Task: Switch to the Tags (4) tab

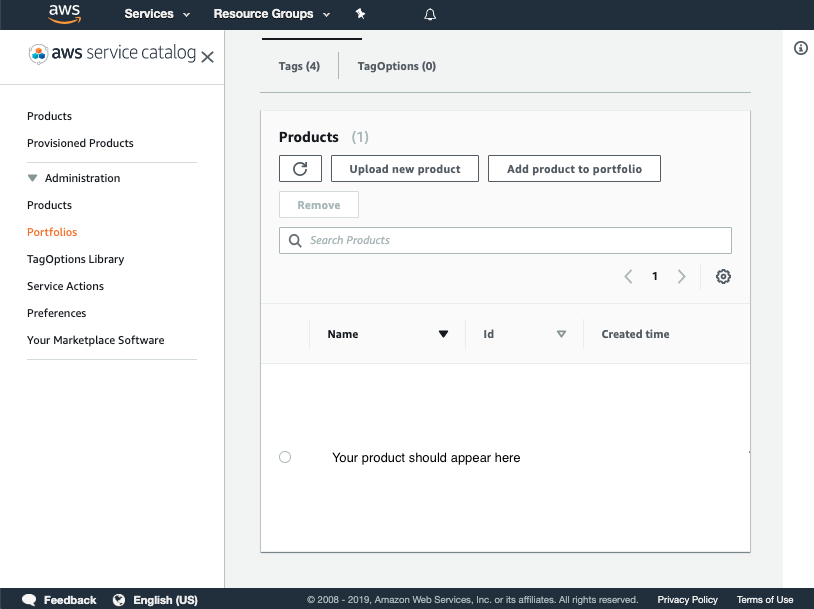Action: 299,66
